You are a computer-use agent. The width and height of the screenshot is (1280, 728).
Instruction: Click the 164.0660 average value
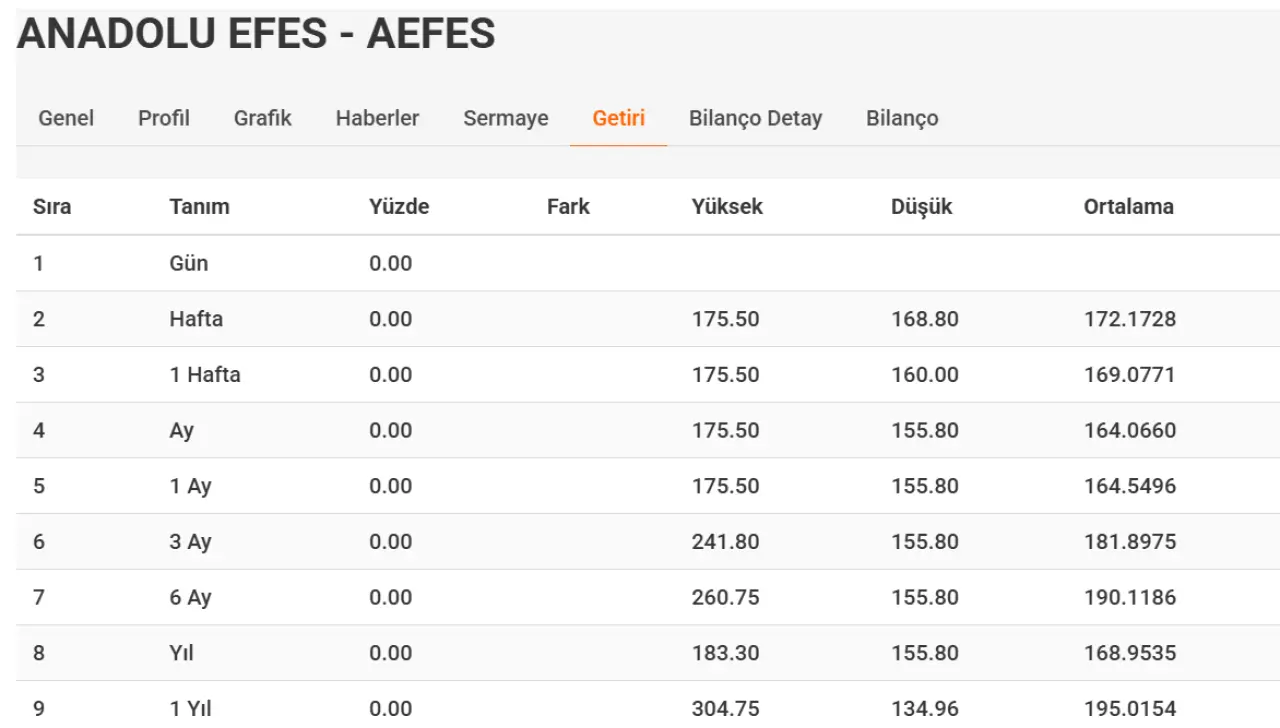(x=1130, y=431)
